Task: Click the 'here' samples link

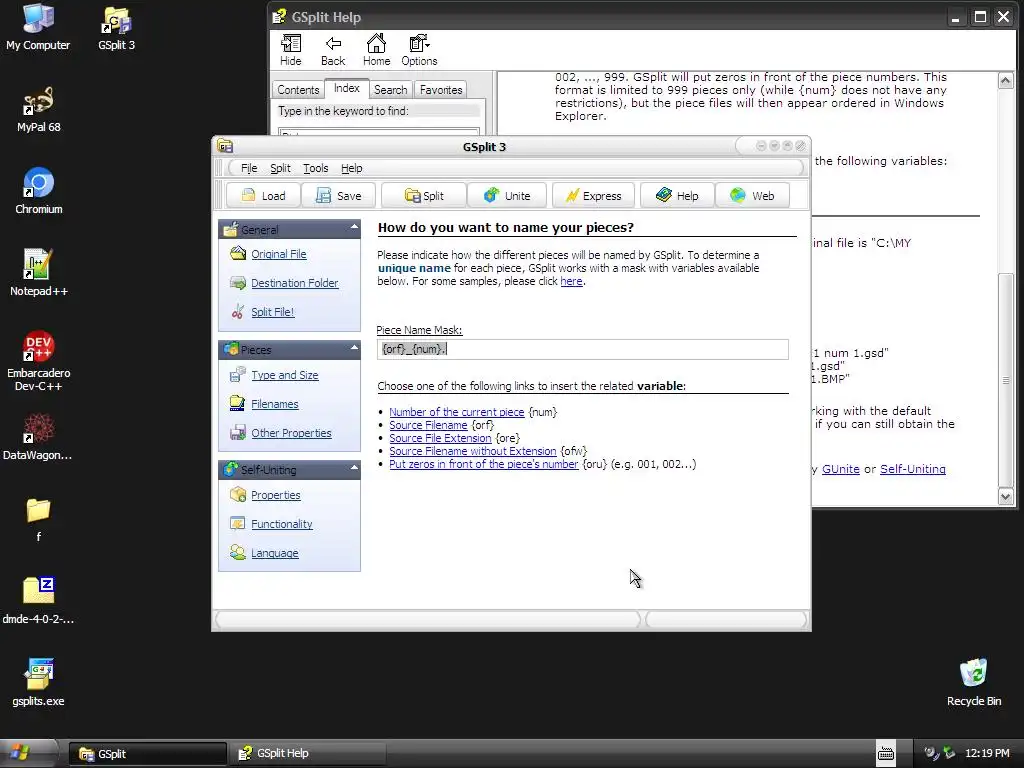Action: (571, 281)
